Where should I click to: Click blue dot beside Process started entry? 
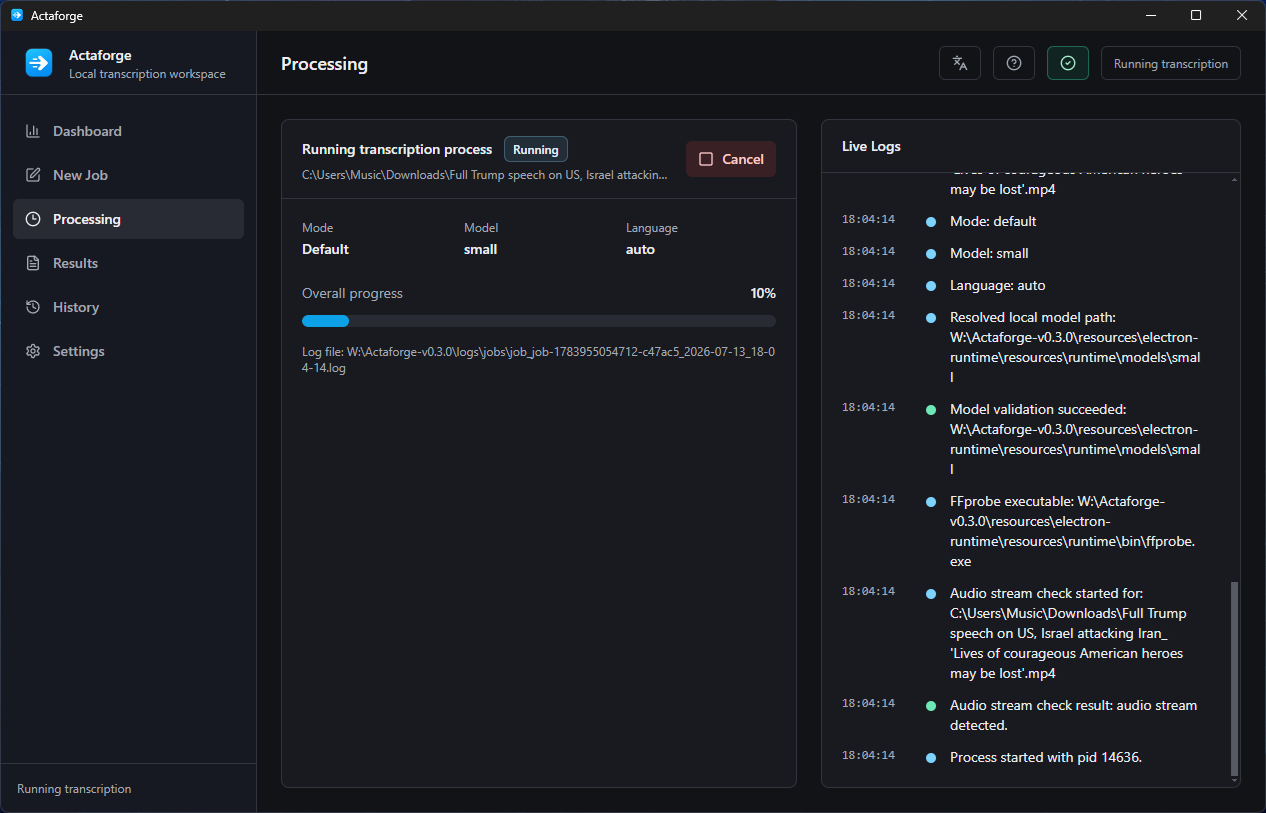coord(931,757)
